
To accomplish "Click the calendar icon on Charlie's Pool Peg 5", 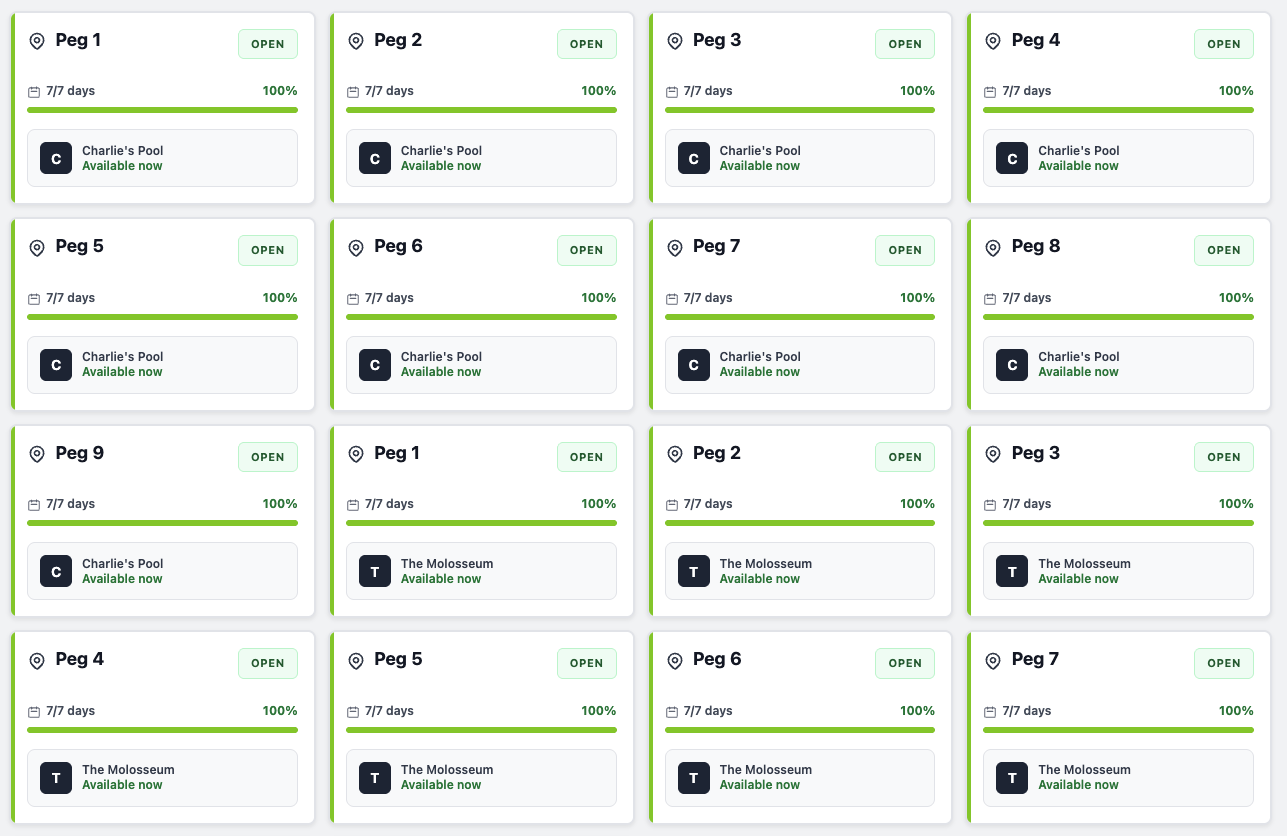I will [x=34, y=299].
